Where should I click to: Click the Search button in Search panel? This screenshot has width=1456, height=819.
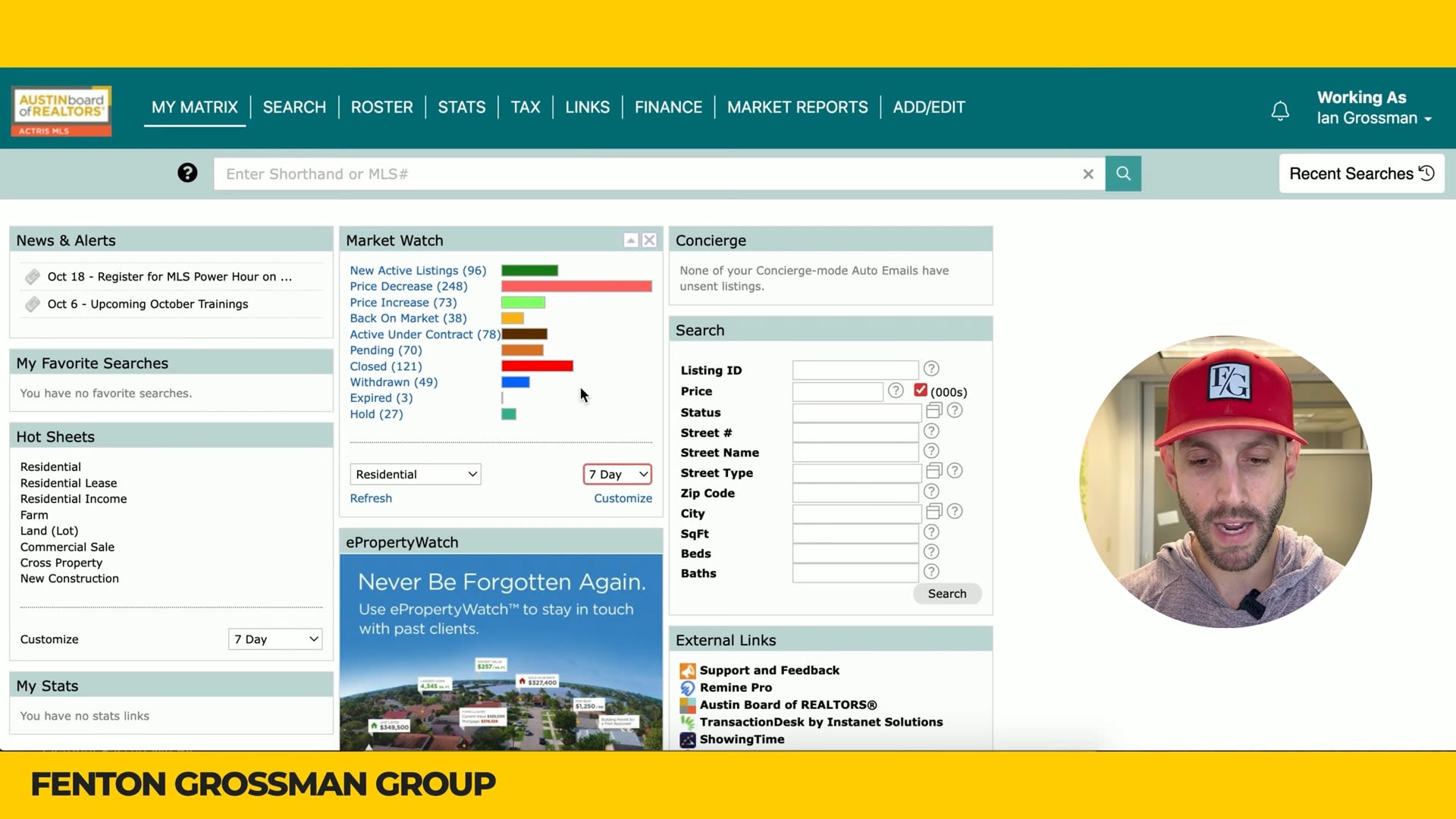point(947,594)
